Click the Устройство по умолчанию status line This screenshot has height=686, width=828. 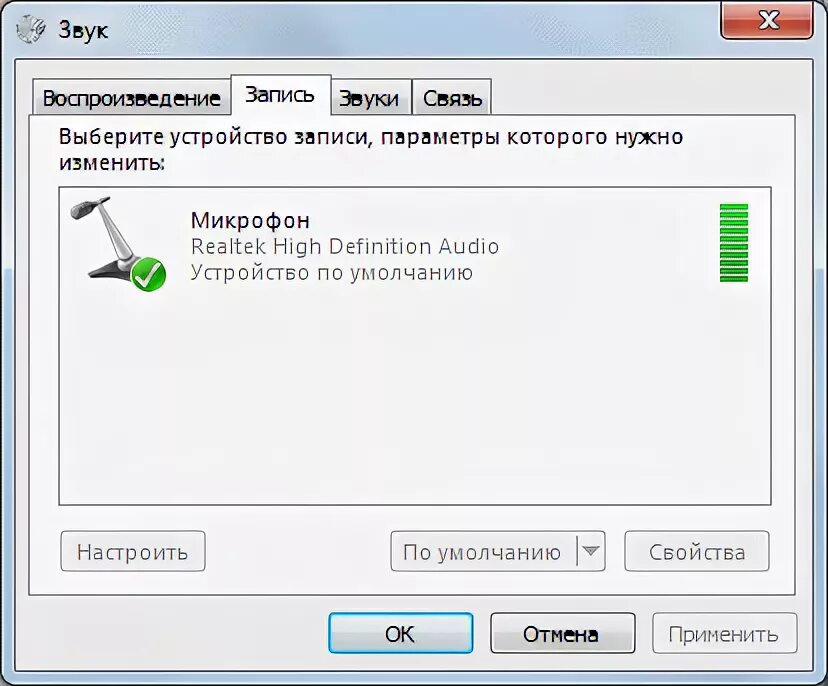tap(332, 273)
